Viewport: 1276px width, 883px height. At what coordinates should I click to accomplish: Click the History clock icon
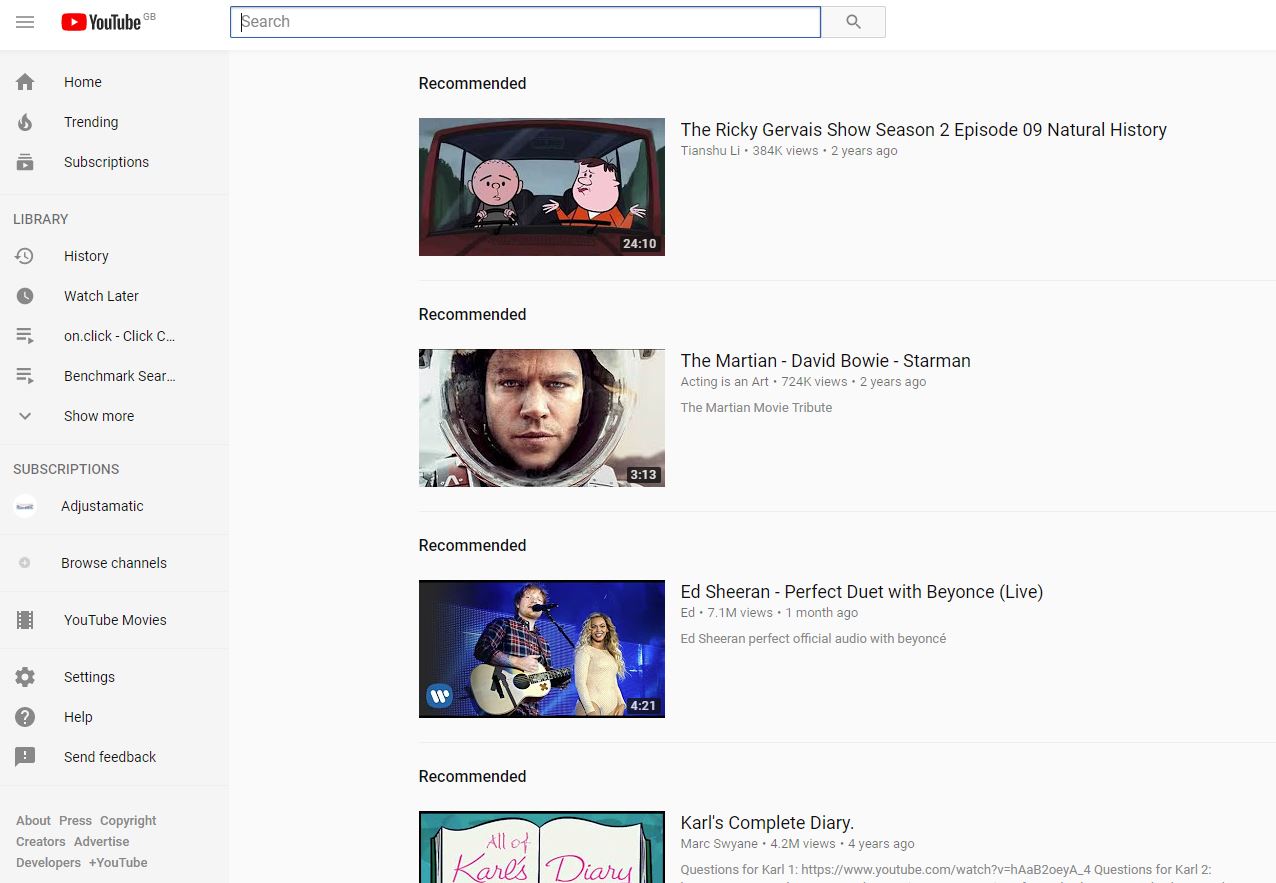(25, 256)
